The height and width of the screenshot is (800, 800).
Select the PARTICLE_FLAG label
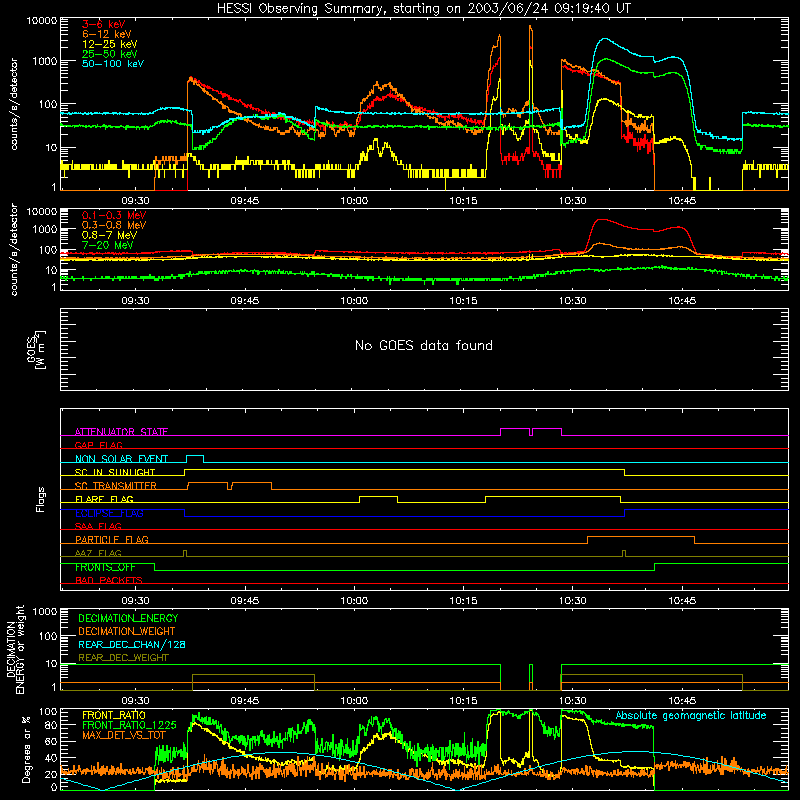click(x=112, y=539)
